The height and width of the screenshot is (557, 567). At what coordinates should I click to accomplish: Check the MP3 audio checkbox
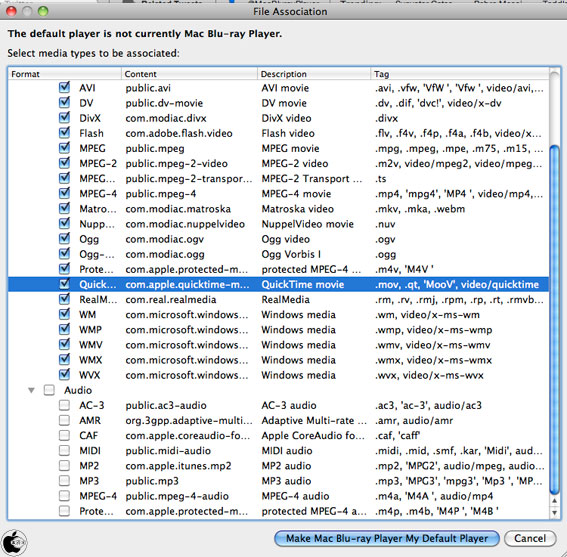tap(64, 481)
